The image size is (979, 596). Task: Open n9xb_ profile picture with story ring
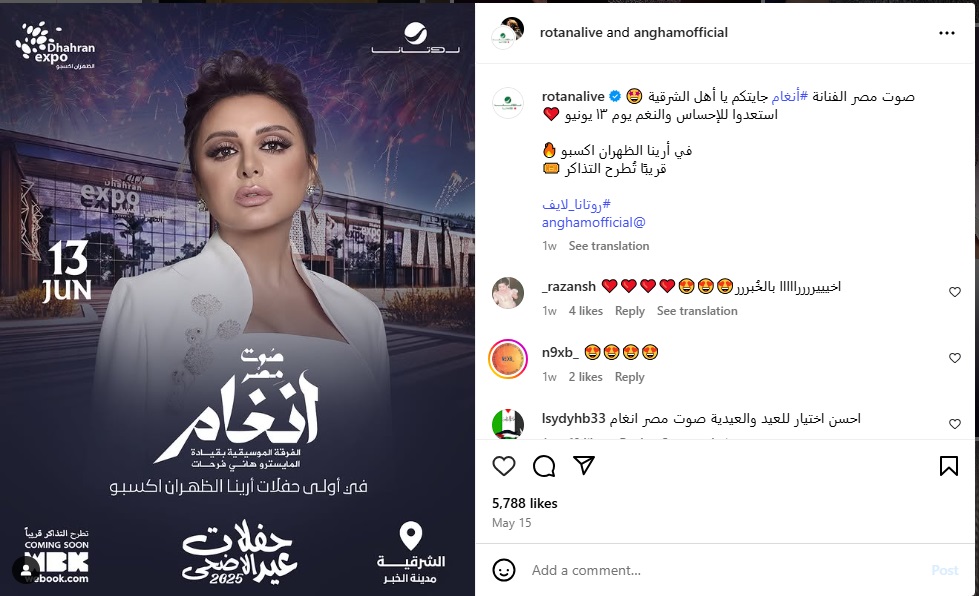(508, 359)
